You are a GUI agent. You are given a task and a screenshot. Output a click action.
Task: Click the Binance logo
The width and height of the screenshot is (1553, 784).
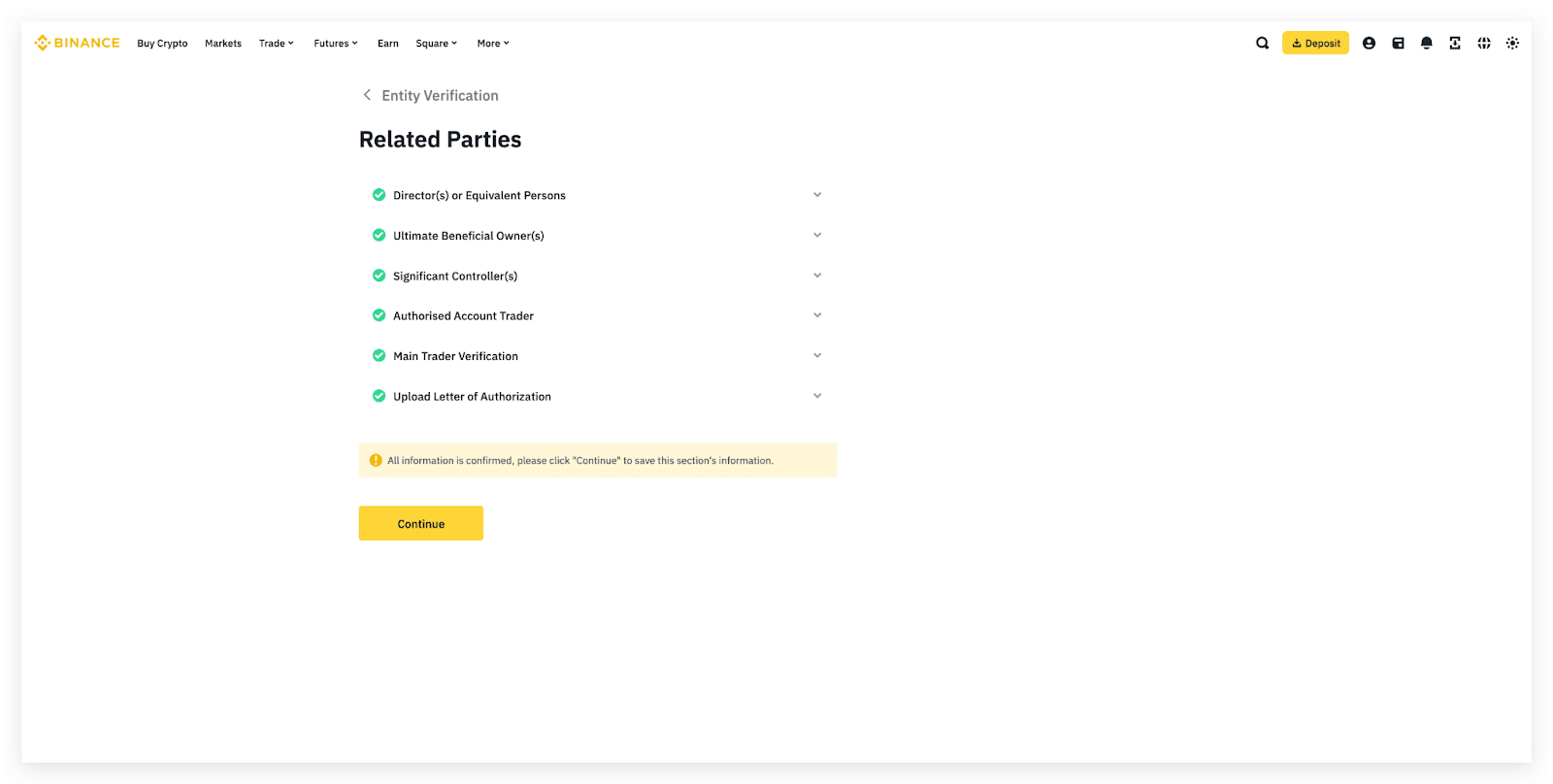coord(77,43)
